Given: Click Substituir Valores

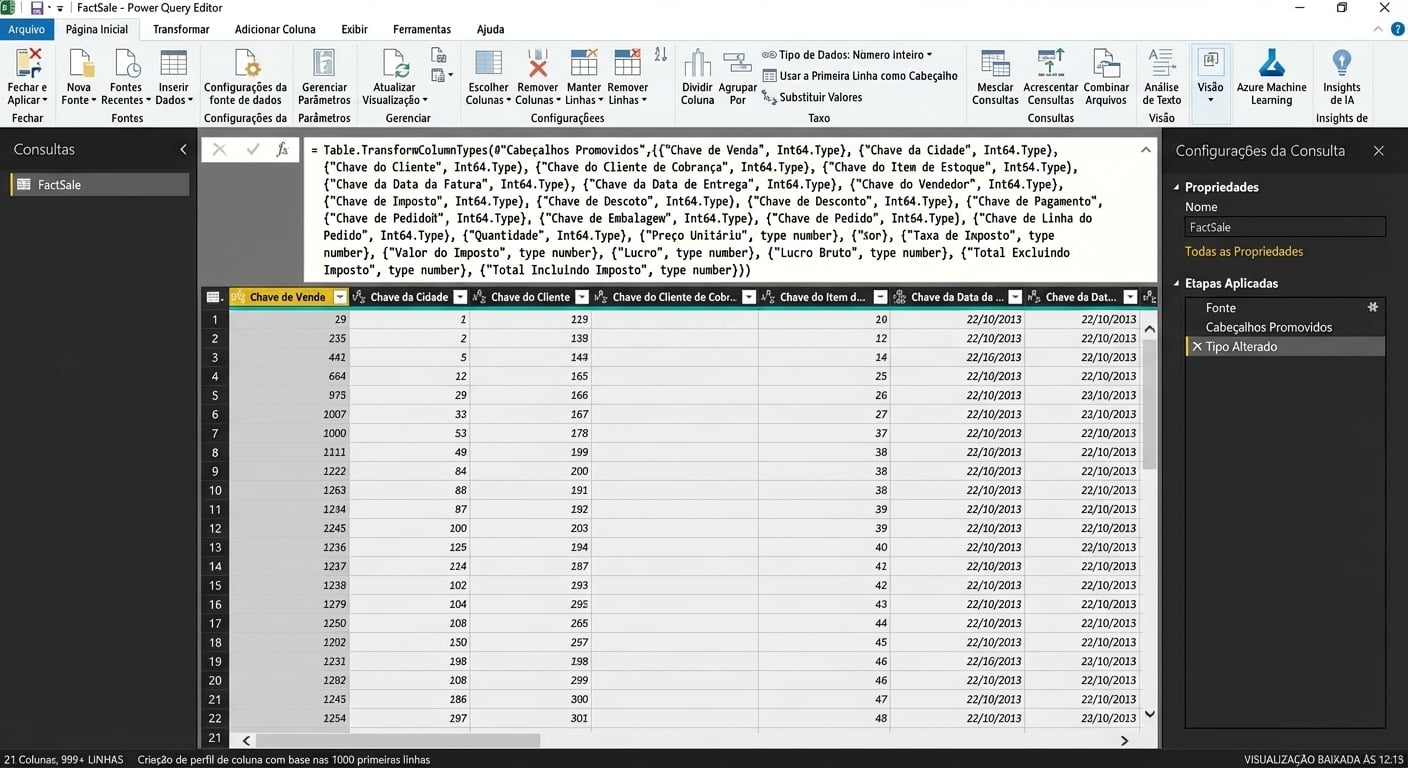Looking at the screenshot, I should pyautogui.click(x=818, y=96).
